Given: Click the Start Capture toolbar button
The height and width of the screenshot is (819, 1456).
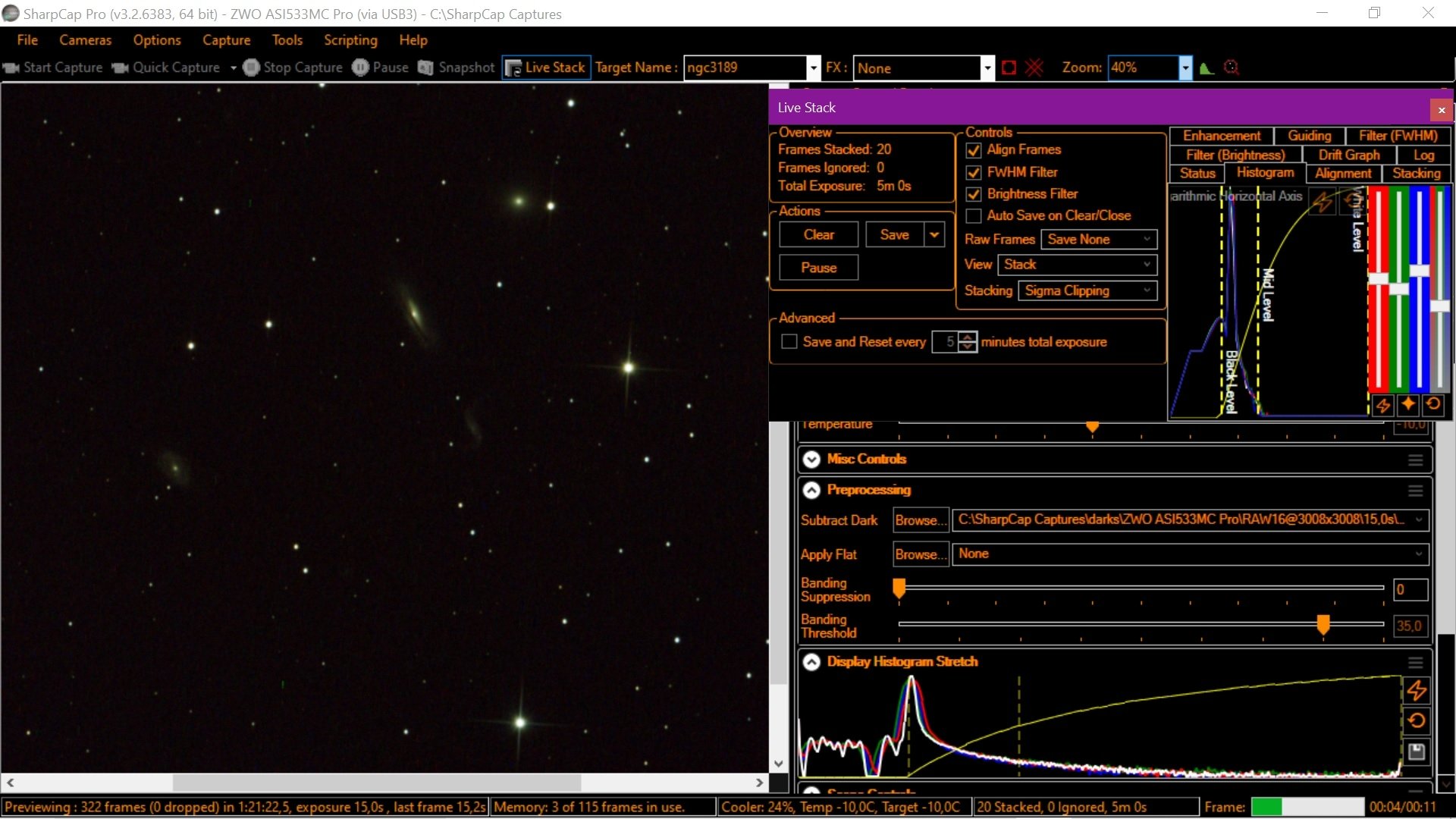Looking at the screenshot, I should click(x=53, y=67).
